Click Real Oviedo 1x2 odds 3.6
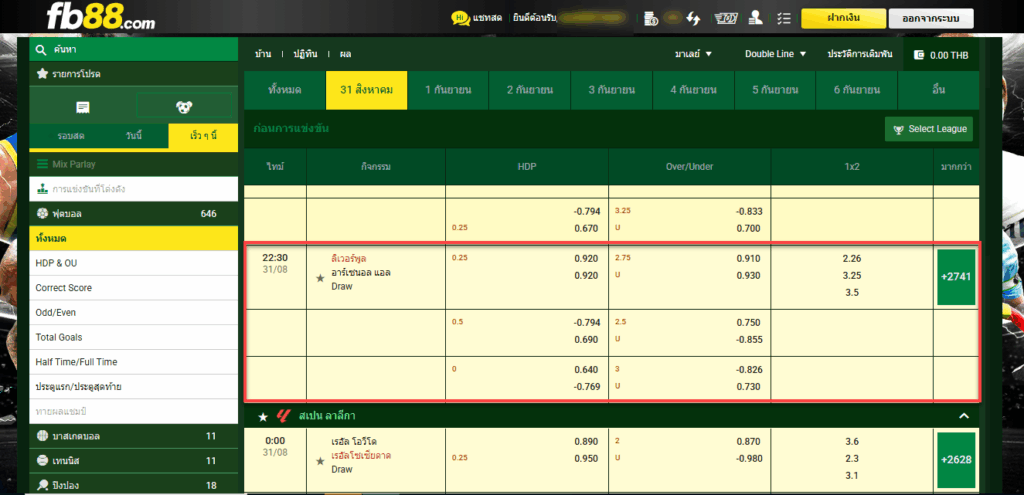Screen dimensions: 1024x495 point(852,441)
